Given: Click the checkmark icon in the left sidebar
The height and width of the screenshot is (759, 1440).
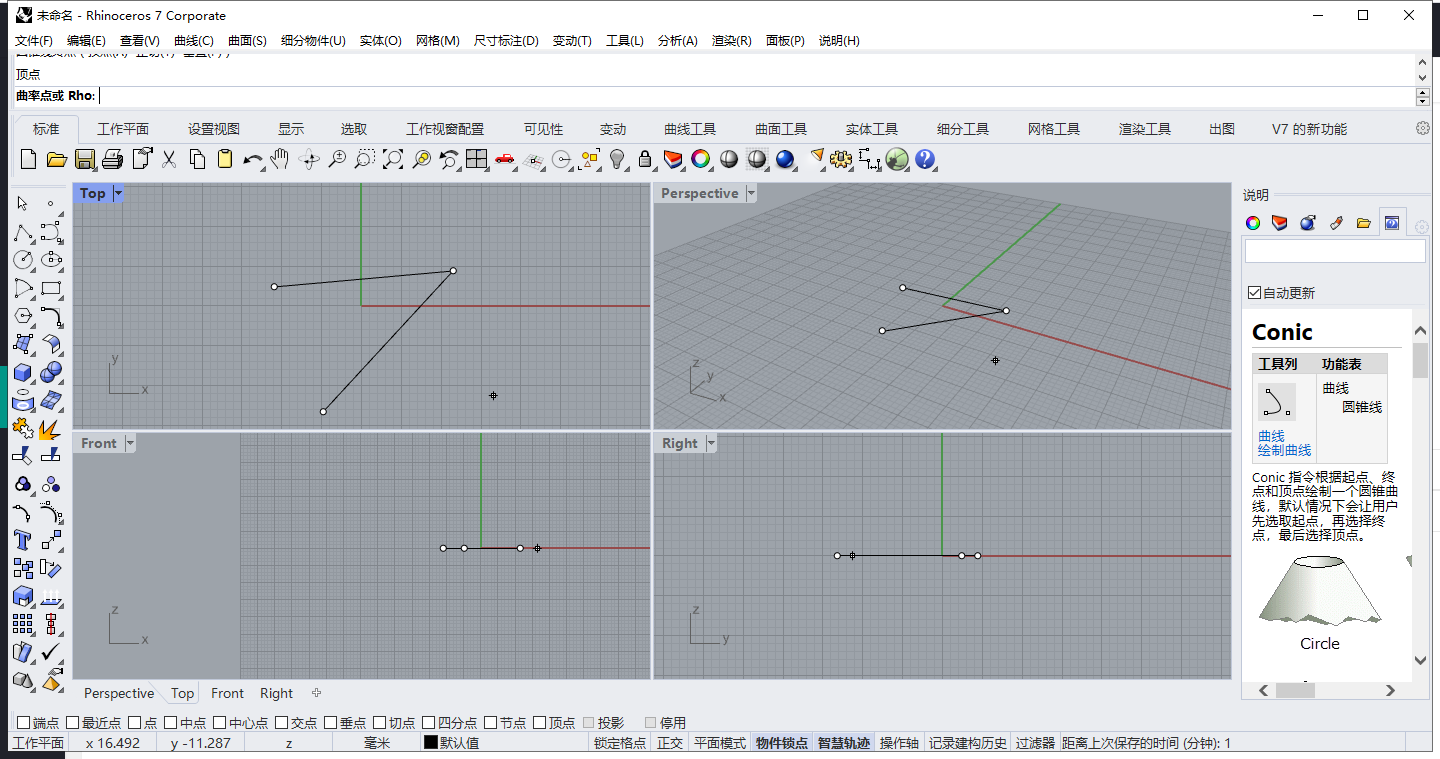Looking at the screenshot, I should pyautogui.click(x=51, y=653).
